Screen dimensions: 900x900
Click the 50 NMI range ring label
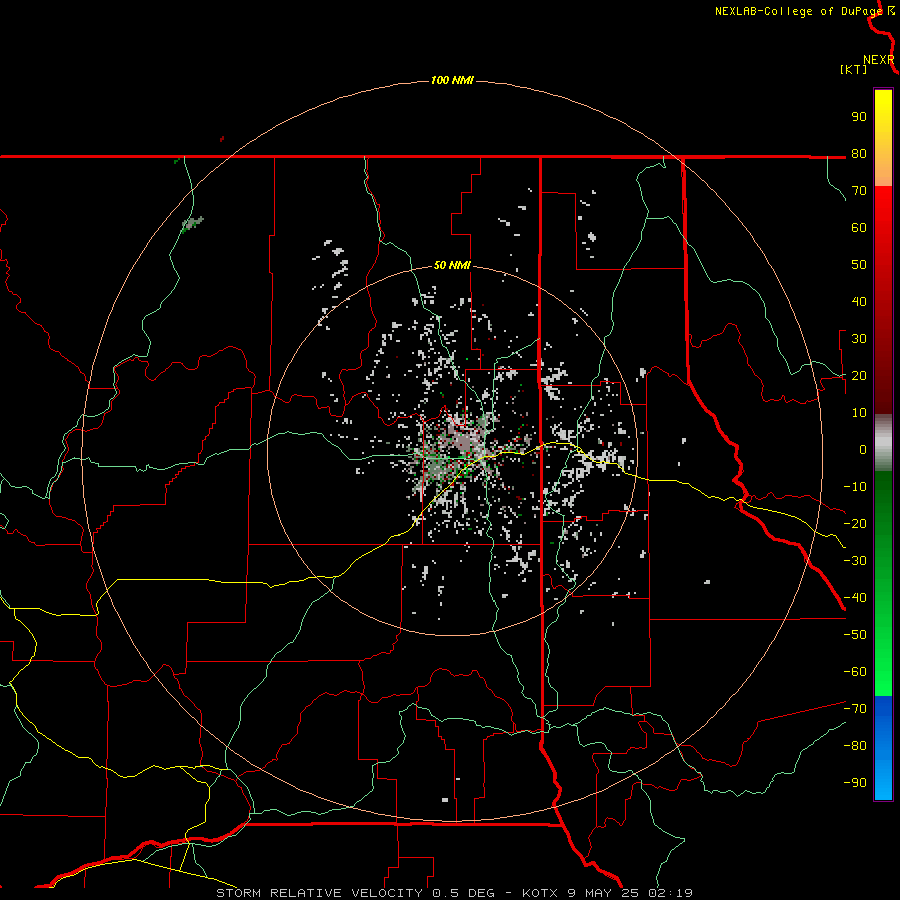(x=452, y=265)
